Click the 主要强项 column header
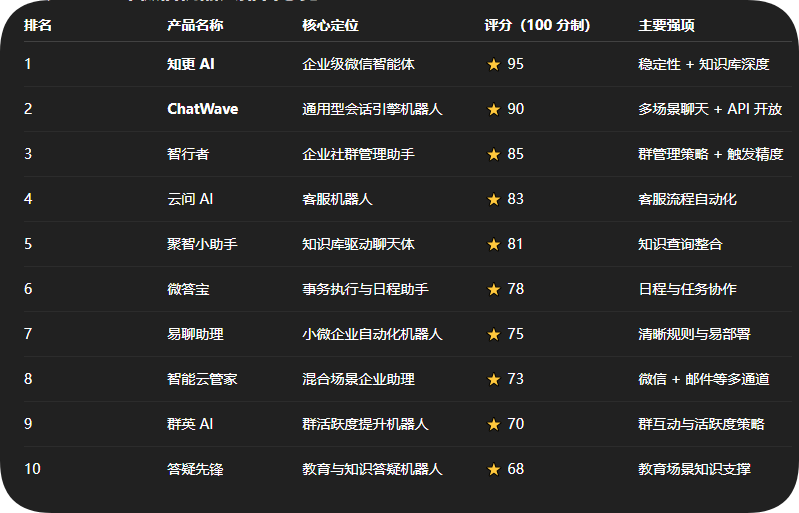Screen dimensions: 799x513 coord(667,25)
